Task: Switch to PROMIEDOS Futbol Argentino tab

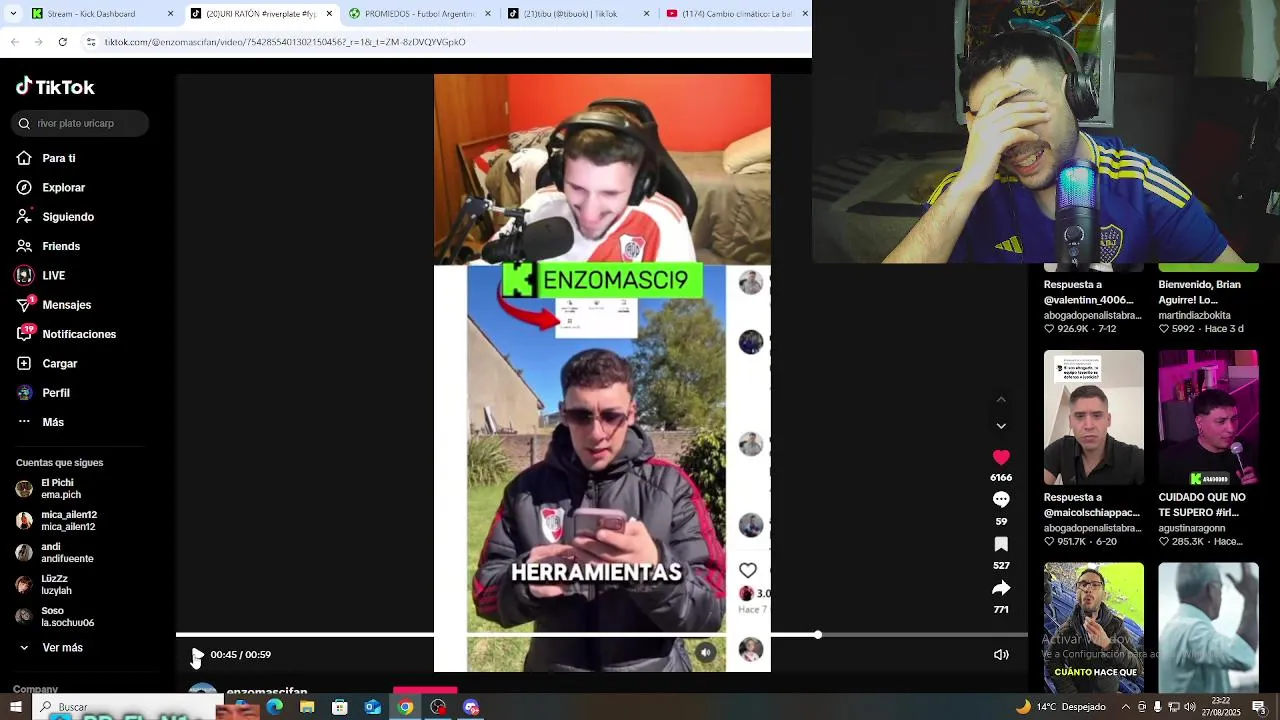Action: (x=420, y=14)
